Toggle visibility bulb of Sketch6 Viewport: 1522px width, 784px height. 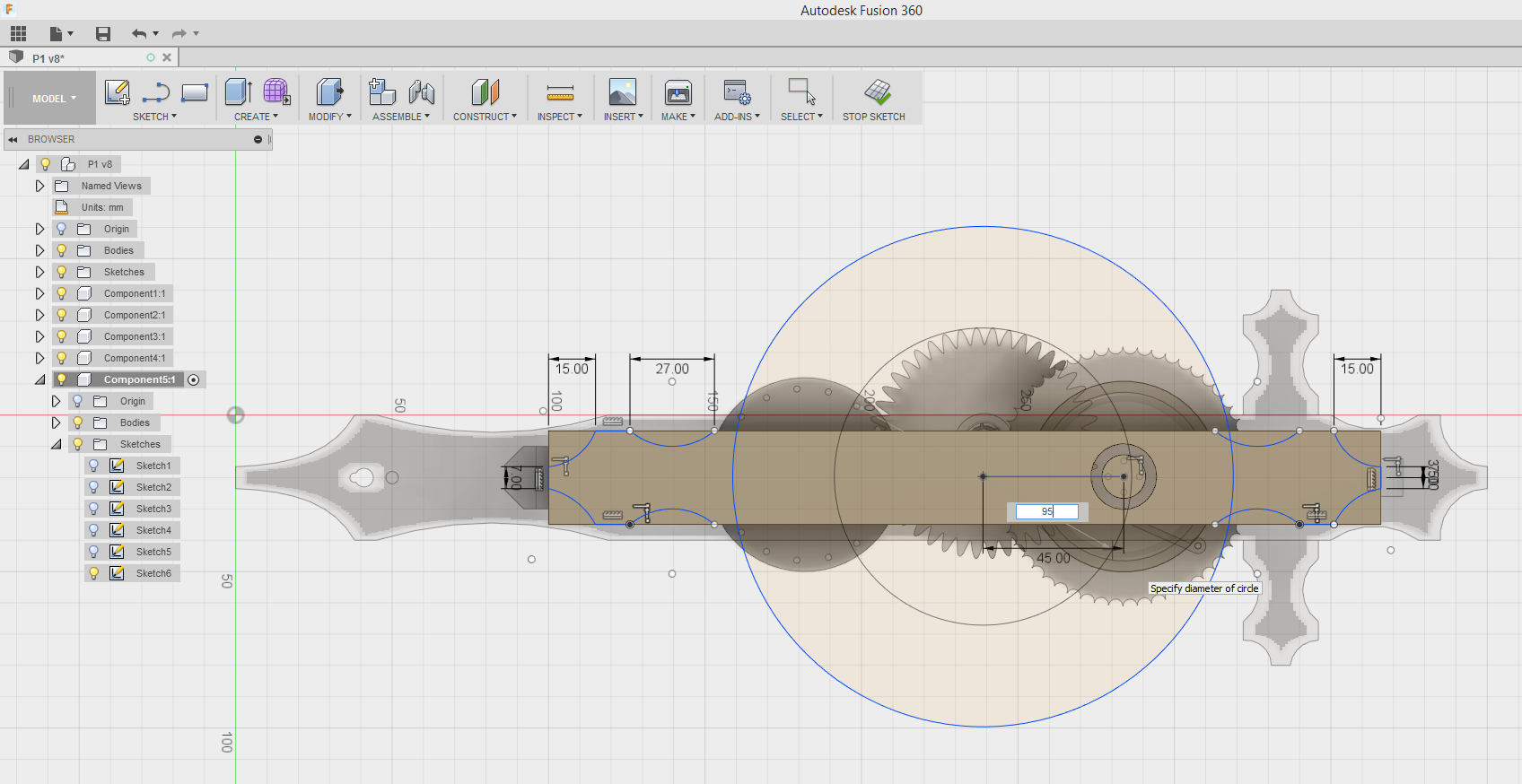point(93,573)
